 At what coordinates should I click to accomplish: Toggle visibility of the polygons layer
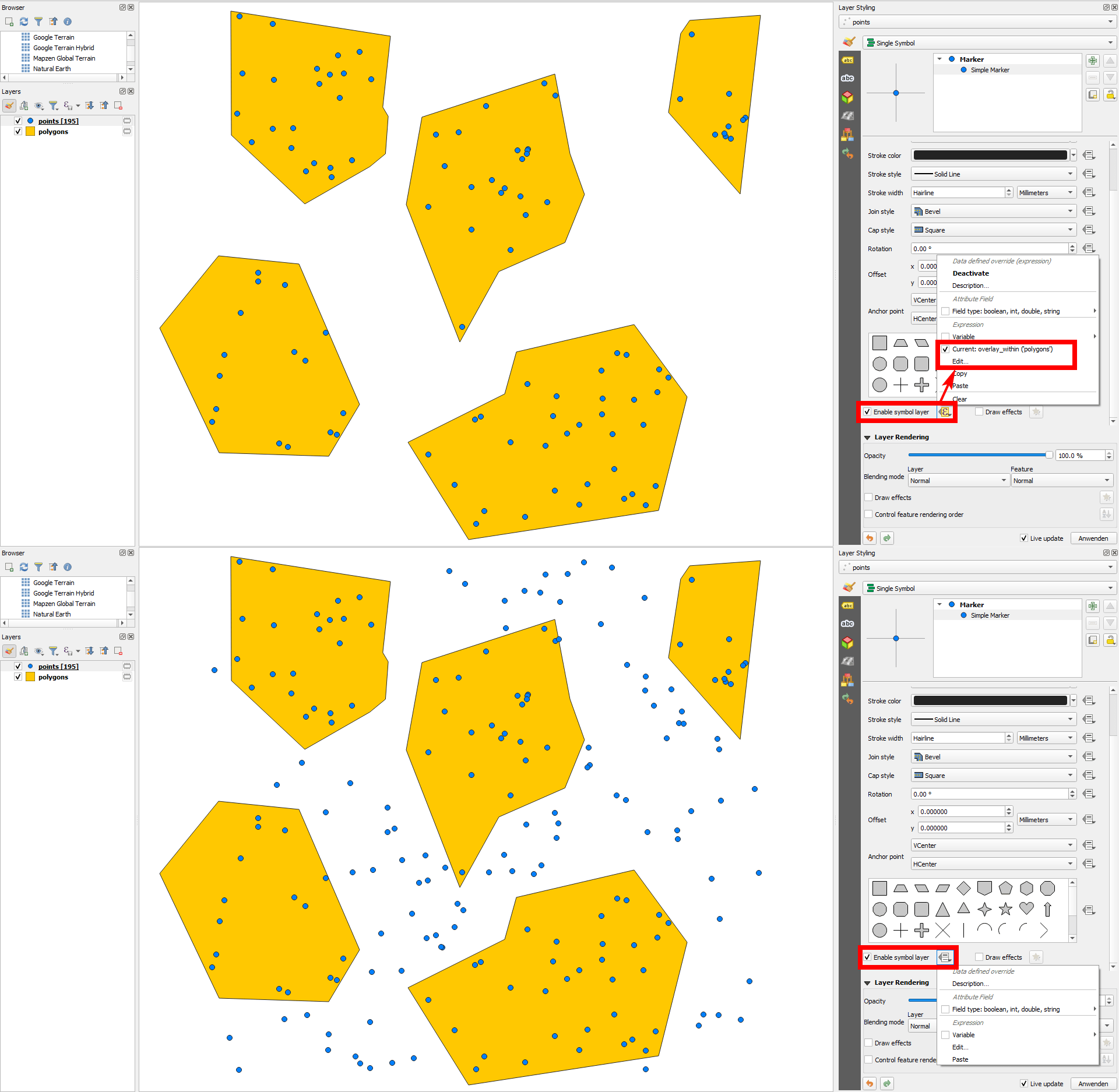(18, 131)
